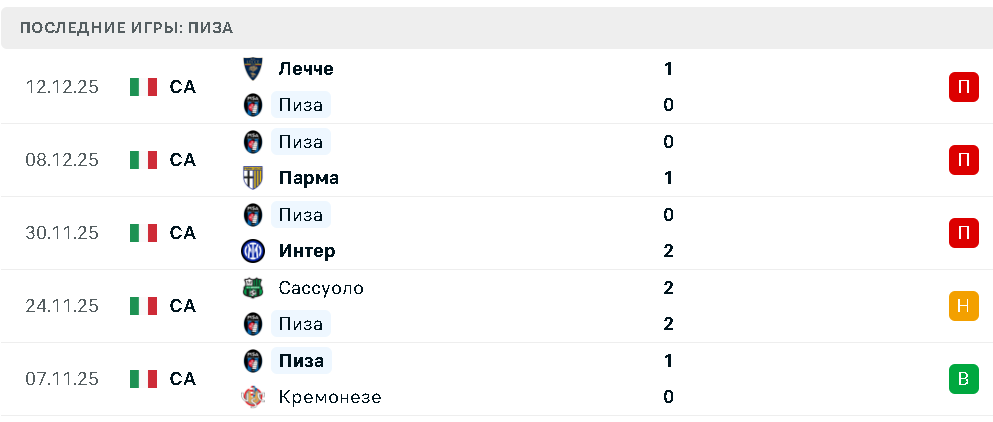Click the Lecce club crest icon
This screenshot has width=993, height=422.
[252, 69]
